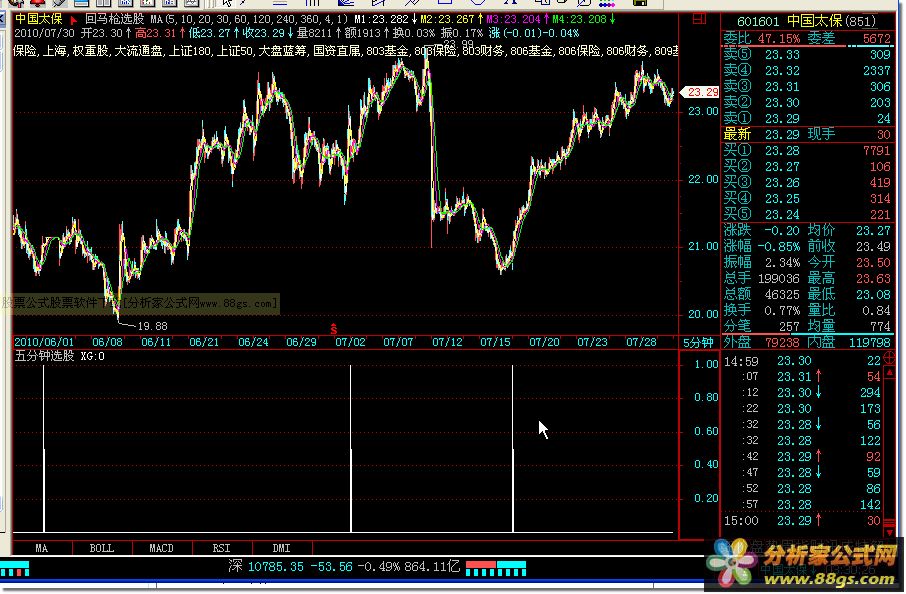Click the red-blue market strength bar in status bar
906x594 pixels.
(x=496, y=566)
